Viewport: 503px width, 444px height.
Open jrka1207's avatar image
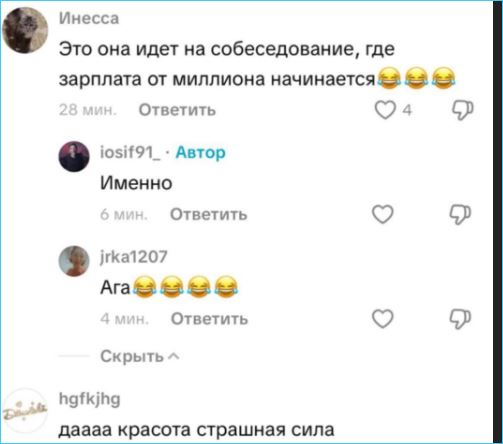(x=74, y=261)
